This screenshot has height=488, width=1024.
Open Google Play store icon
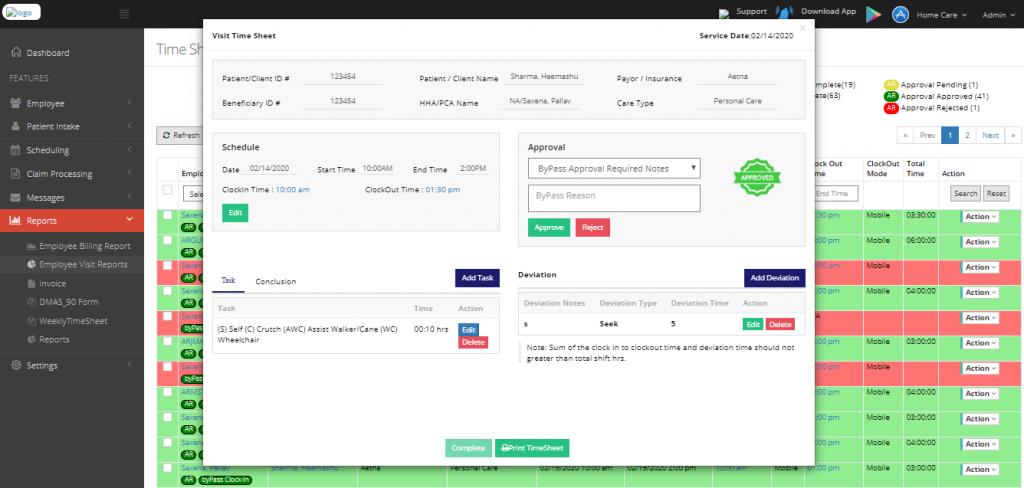point(874,14)
